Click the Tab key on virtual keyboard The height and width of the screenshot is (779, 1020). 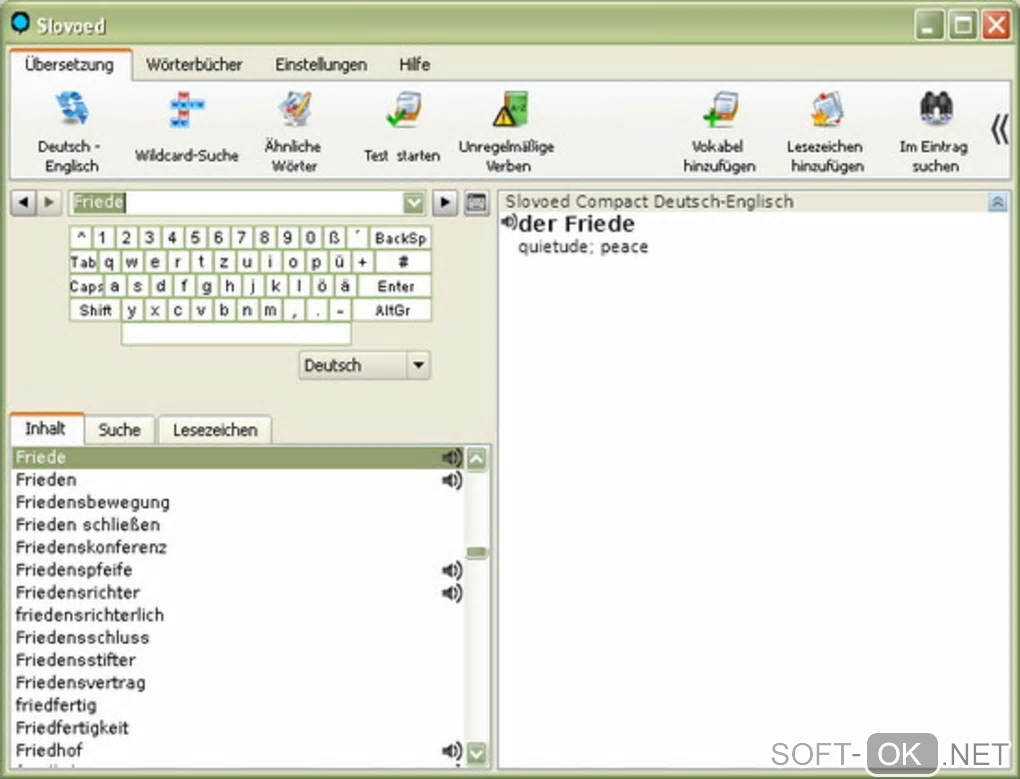(83, 262)
